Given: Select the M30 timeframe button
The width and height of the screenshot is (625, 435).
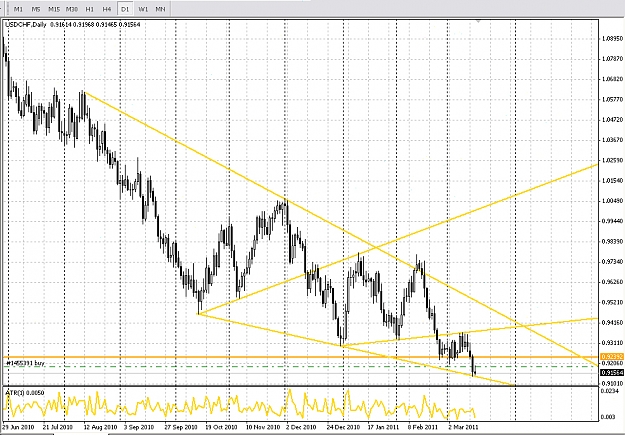Looking at the screenshot, I should pyautogui.click(x=72, y=9).
